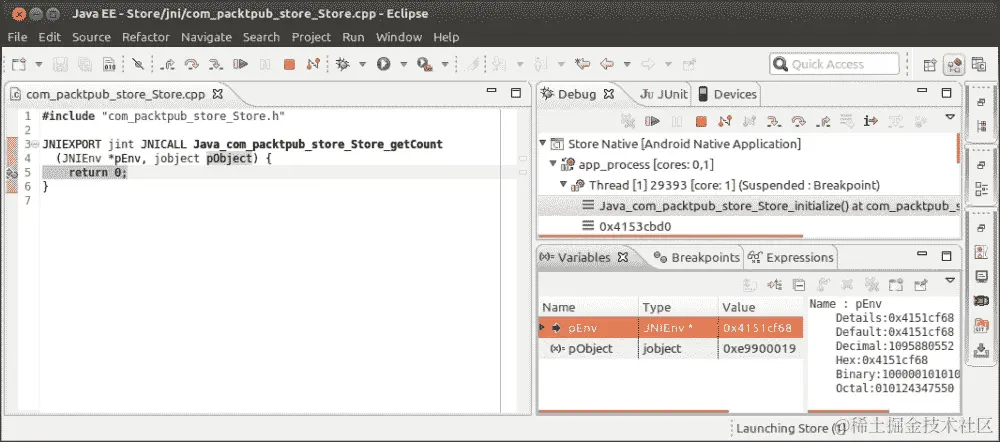This screenshot has width=1000, height=442.
Task: Open the External Tools dropdown arrow
Action: click(x=445, y=64)
